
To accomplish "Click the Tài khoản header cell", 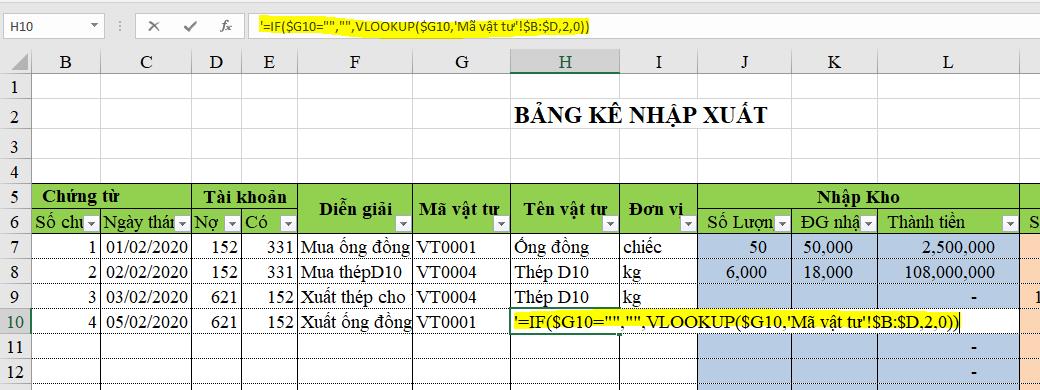I will (x=245, y=196).
